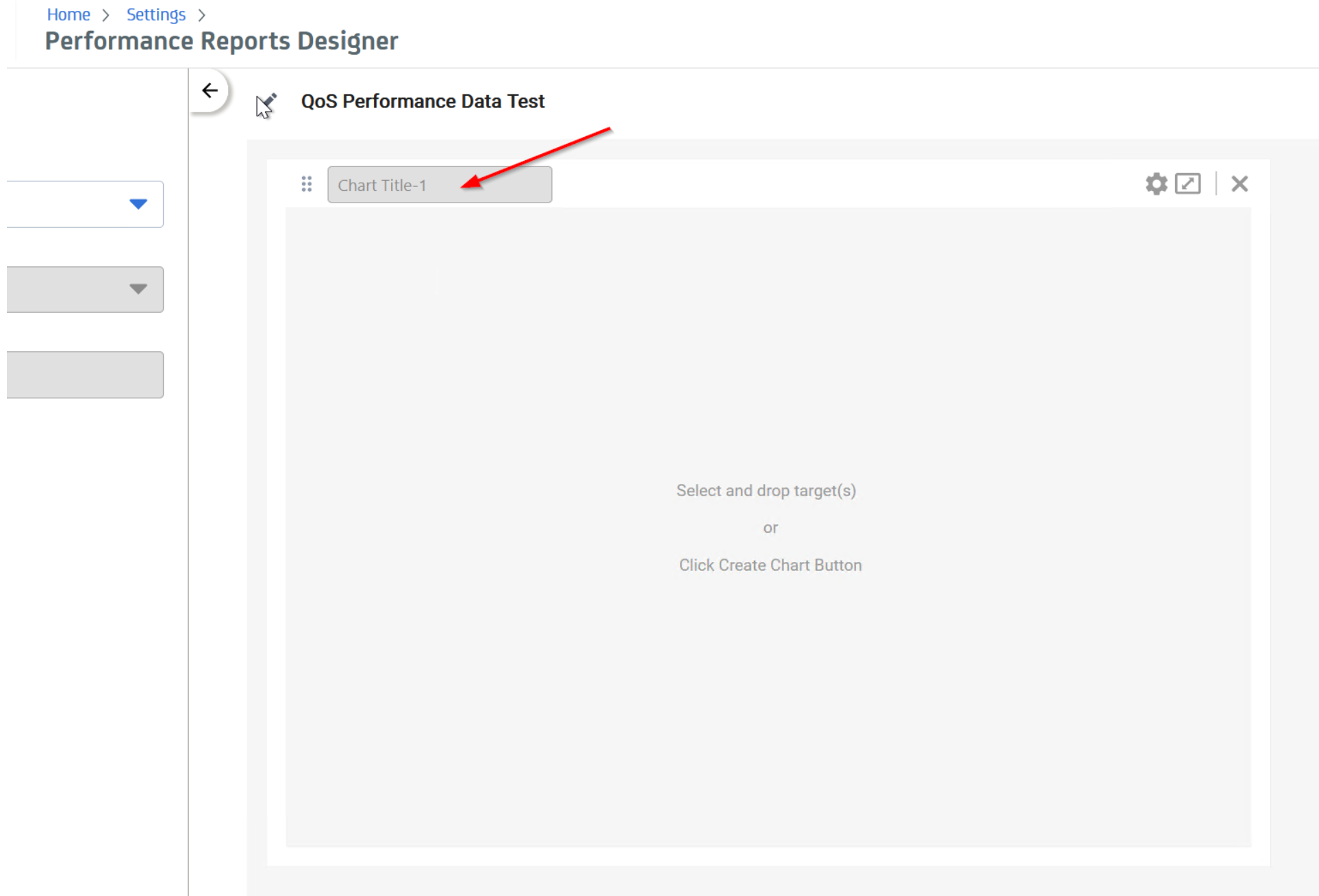The image size is (1319, 896).
Task: Open the blue-arrow dropdown in left panel
Action: click(138, 204)
